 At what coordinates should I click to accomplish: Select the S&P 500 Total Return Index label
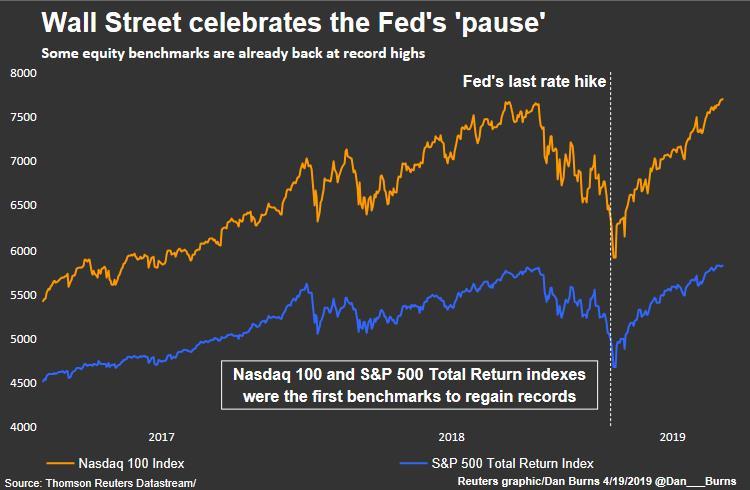512,463
